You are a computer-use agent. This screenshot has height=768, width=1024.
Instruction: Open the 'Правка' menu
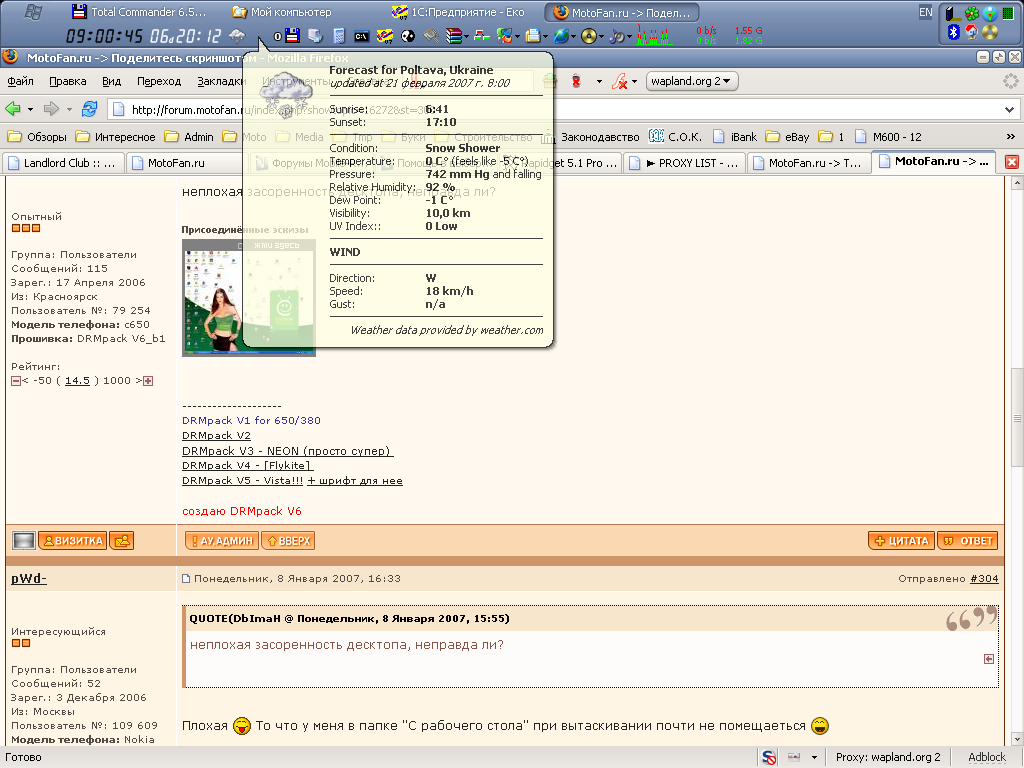[68, 81]
